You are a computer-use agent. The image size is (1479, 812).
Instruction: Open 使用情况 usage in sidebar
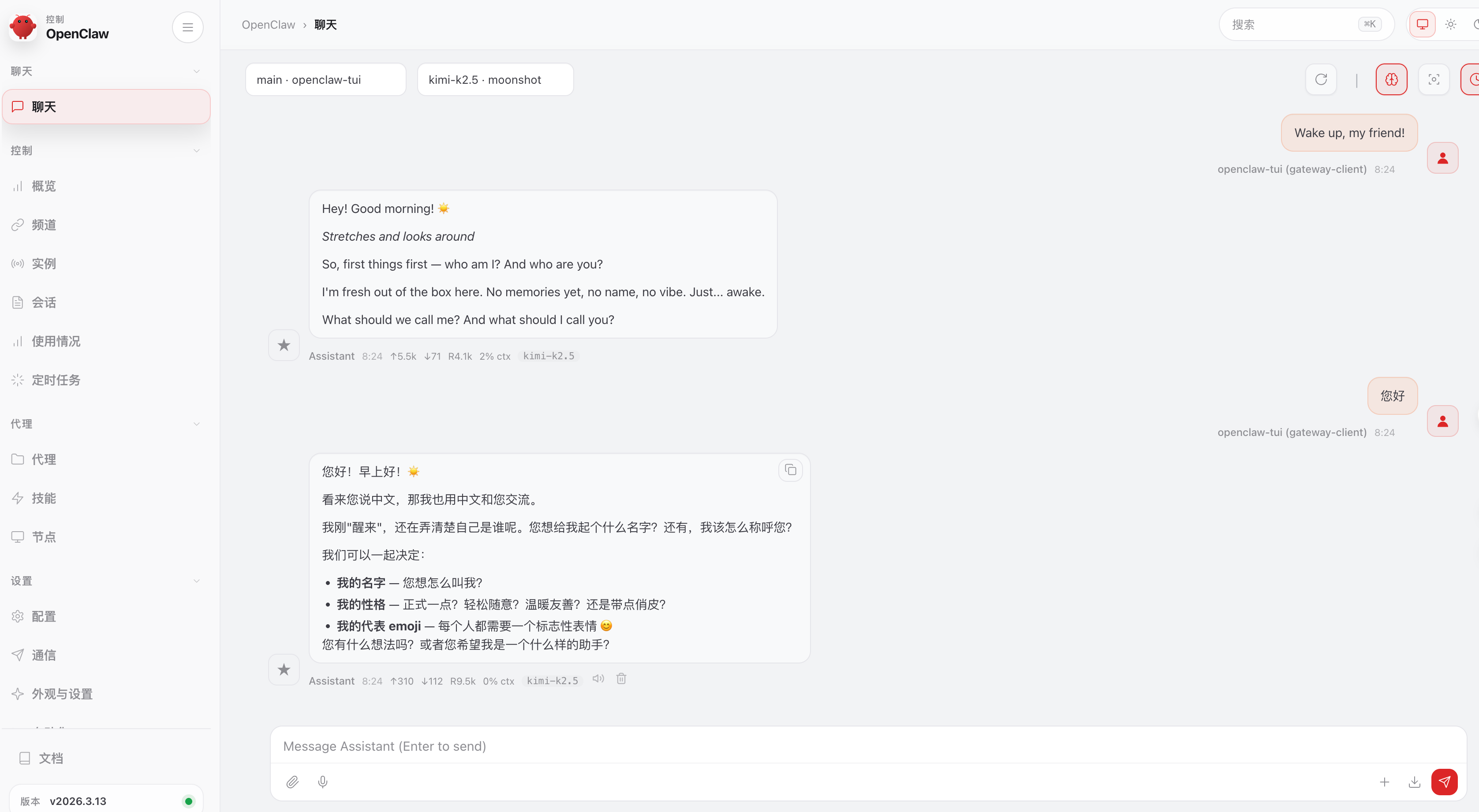pyautogui.click(x=106, y=341)
